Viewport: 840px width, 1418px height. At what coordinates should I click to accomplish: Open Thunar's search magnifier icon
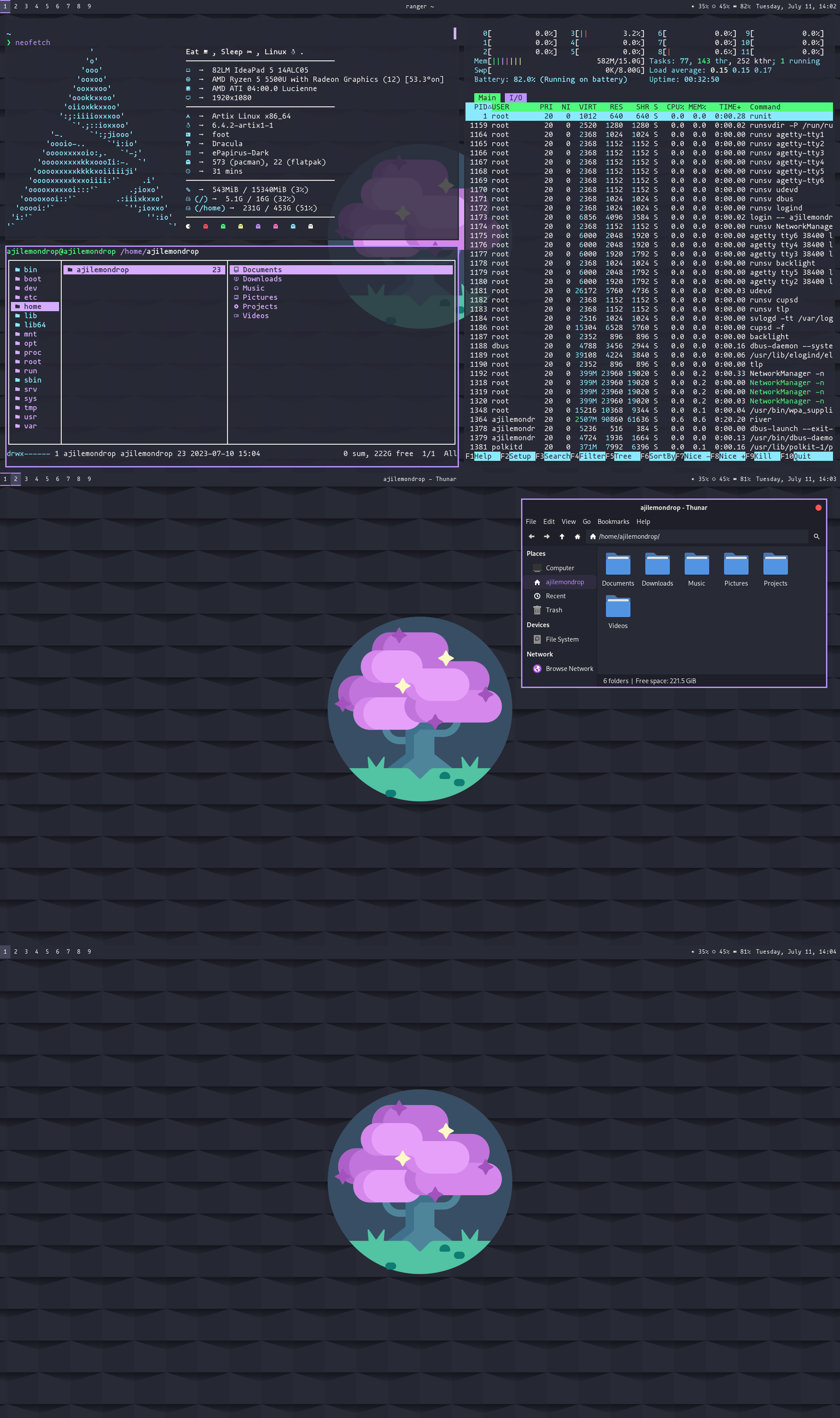(x=816, y=536)
